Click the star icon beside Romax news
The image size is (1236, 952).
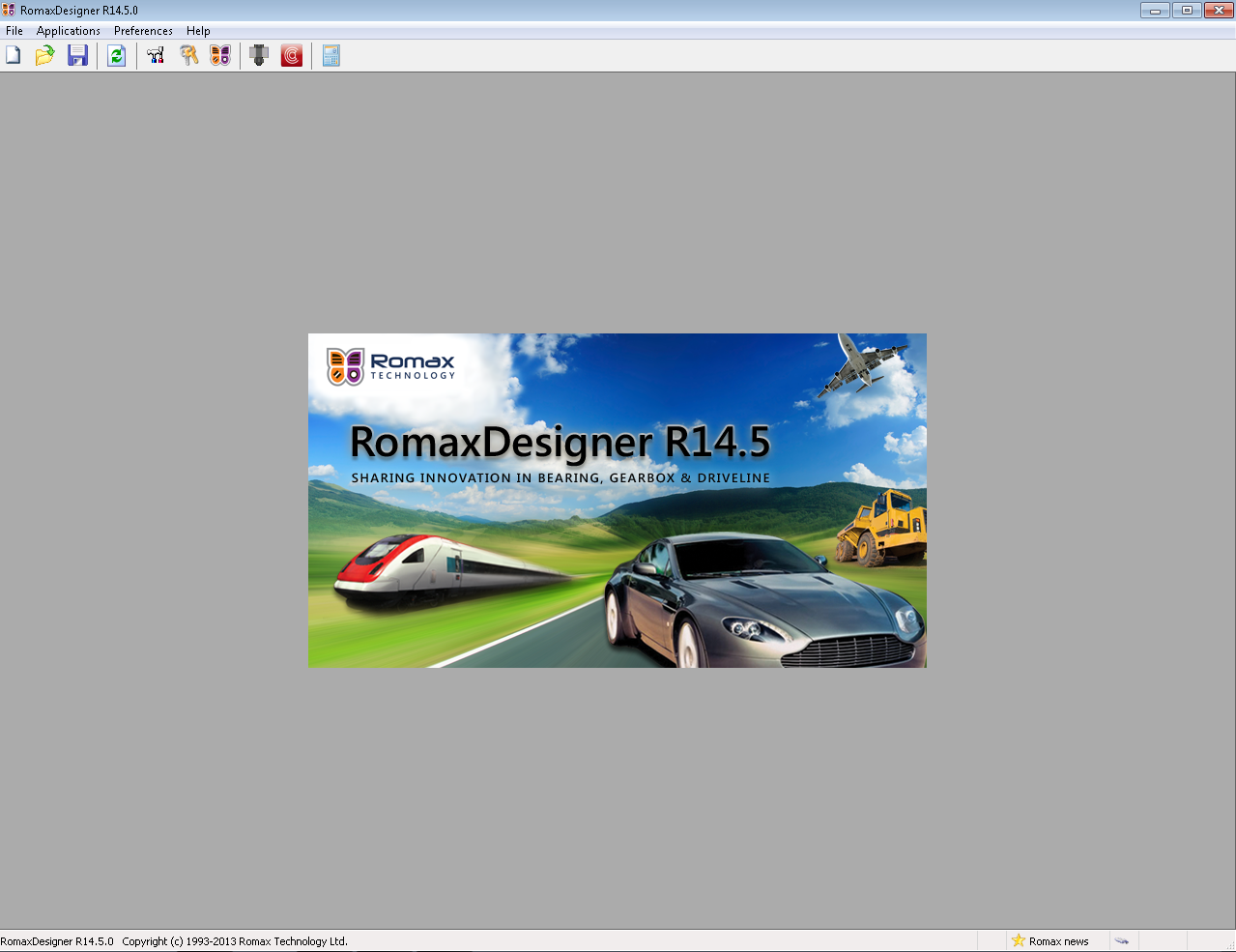pos(1018,940)
